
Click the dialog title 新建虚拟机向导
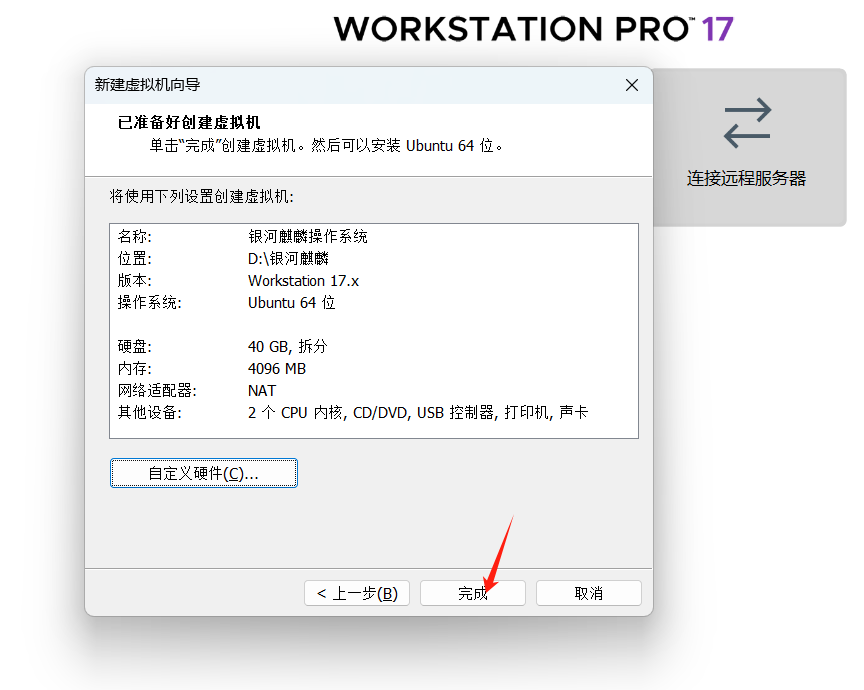[147, 85]
